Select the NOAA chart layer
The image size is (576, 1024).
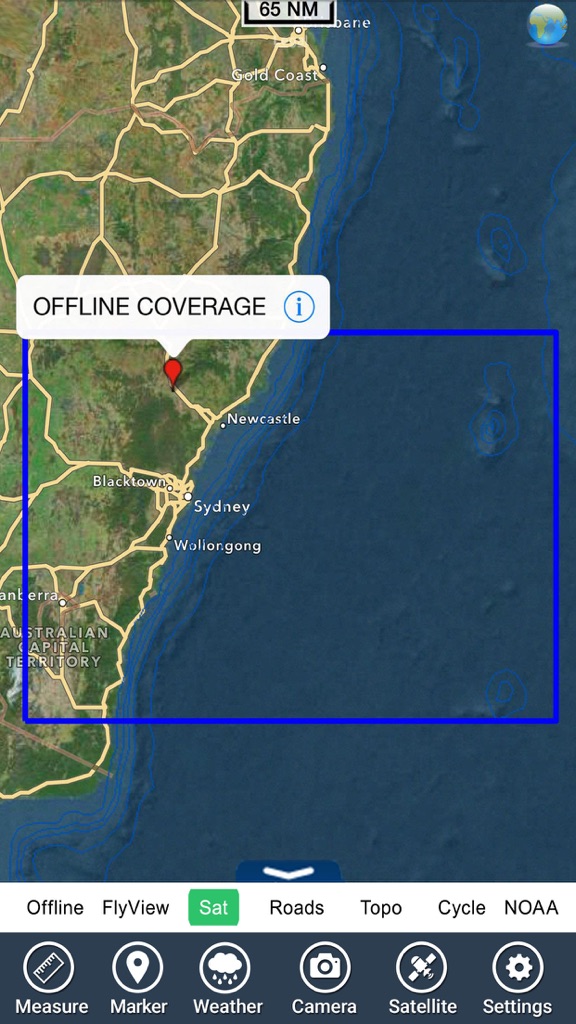click(x=531, y=908)
